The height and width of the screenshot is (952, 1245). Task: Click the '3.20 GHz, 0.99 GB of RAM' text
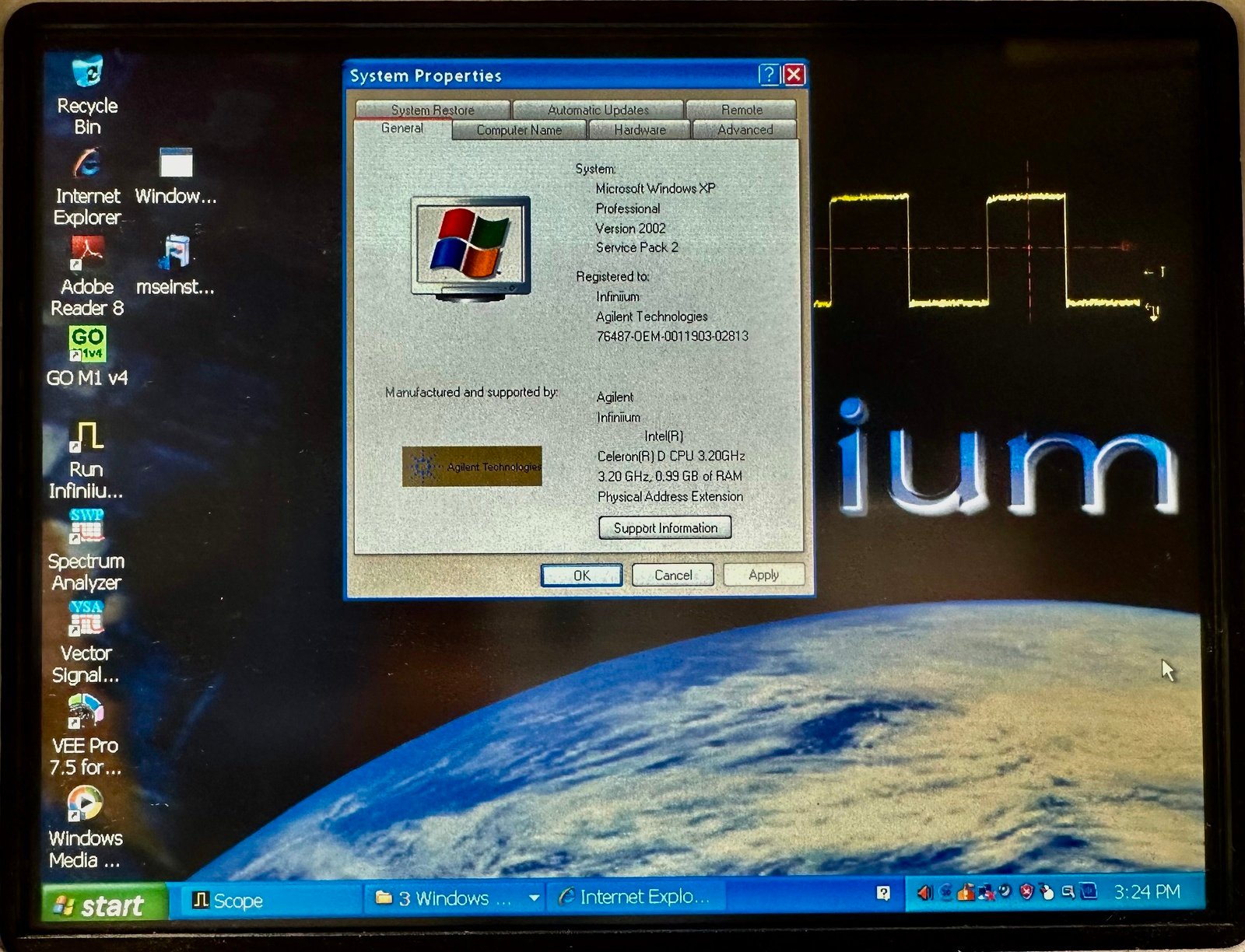click(x=669, y=476)
